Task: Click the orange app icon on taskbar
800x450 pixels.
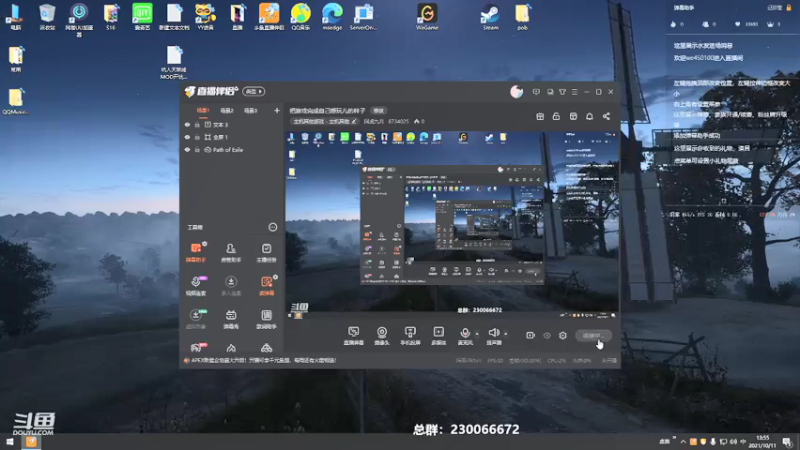Action: 31,442
